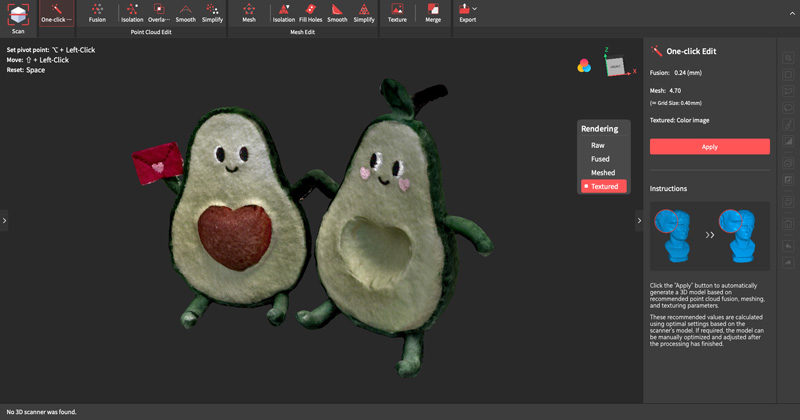Select Fused rendering mode
The width and height of the screenshot is (800, 420).
pos(600,159)
